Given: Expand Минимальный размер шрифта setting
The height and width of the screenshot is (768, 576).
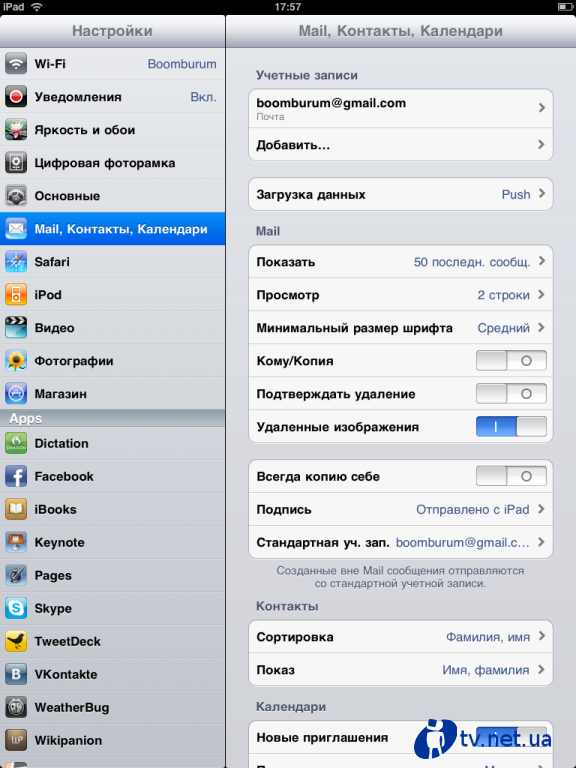Looking at the screenshot, I should [x=401, y=328].
